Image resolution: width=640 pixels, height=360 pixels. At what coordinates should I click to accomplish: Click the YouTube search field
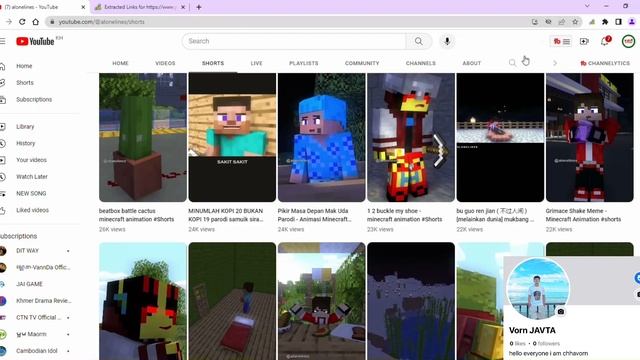point(294,41)
